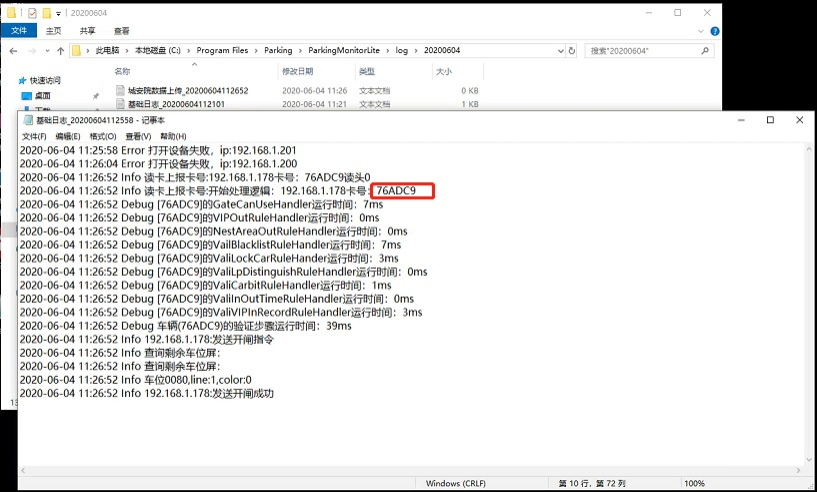Click Explorer quick access new folder icon
817x492 pixels.
click(46, 13)
